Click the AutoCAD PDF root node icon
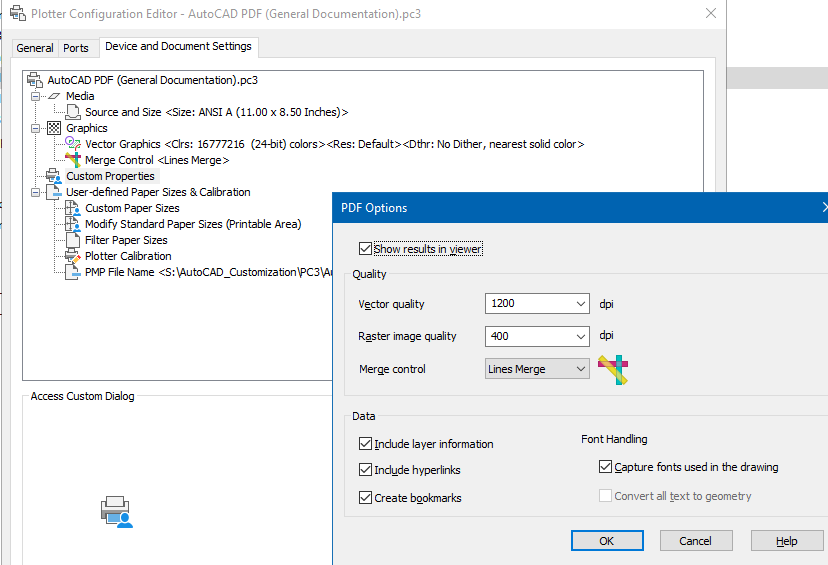The width and height of the screenshot is (828, 565). [x=35, y=80]
